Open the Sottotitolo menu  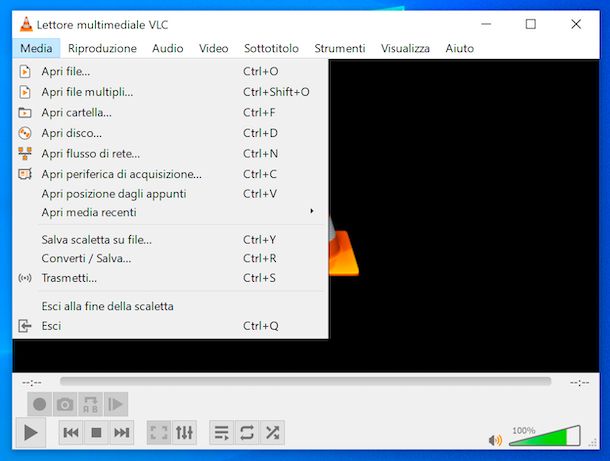tap(271, 48)
